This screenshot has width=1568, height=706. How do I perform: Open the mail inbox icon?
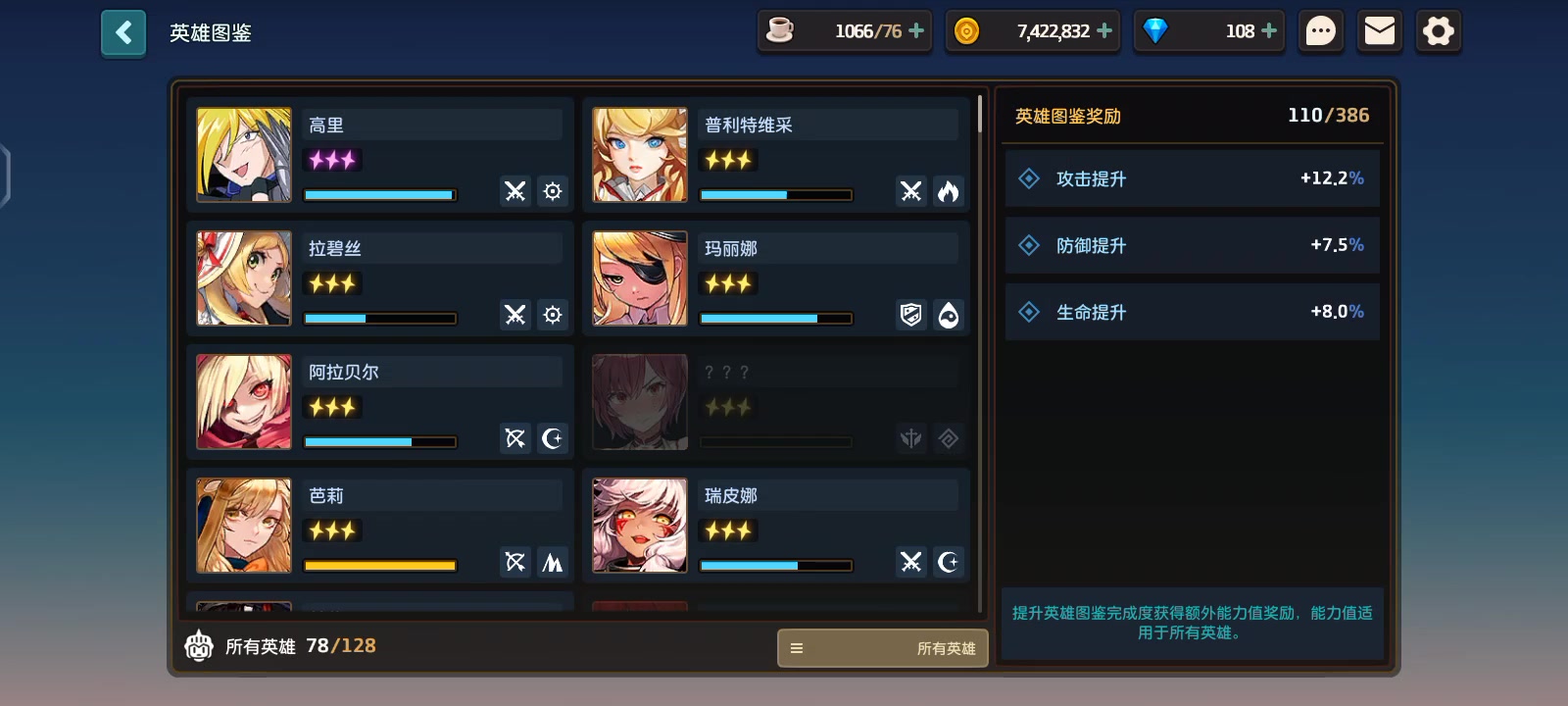[1380, 31]
